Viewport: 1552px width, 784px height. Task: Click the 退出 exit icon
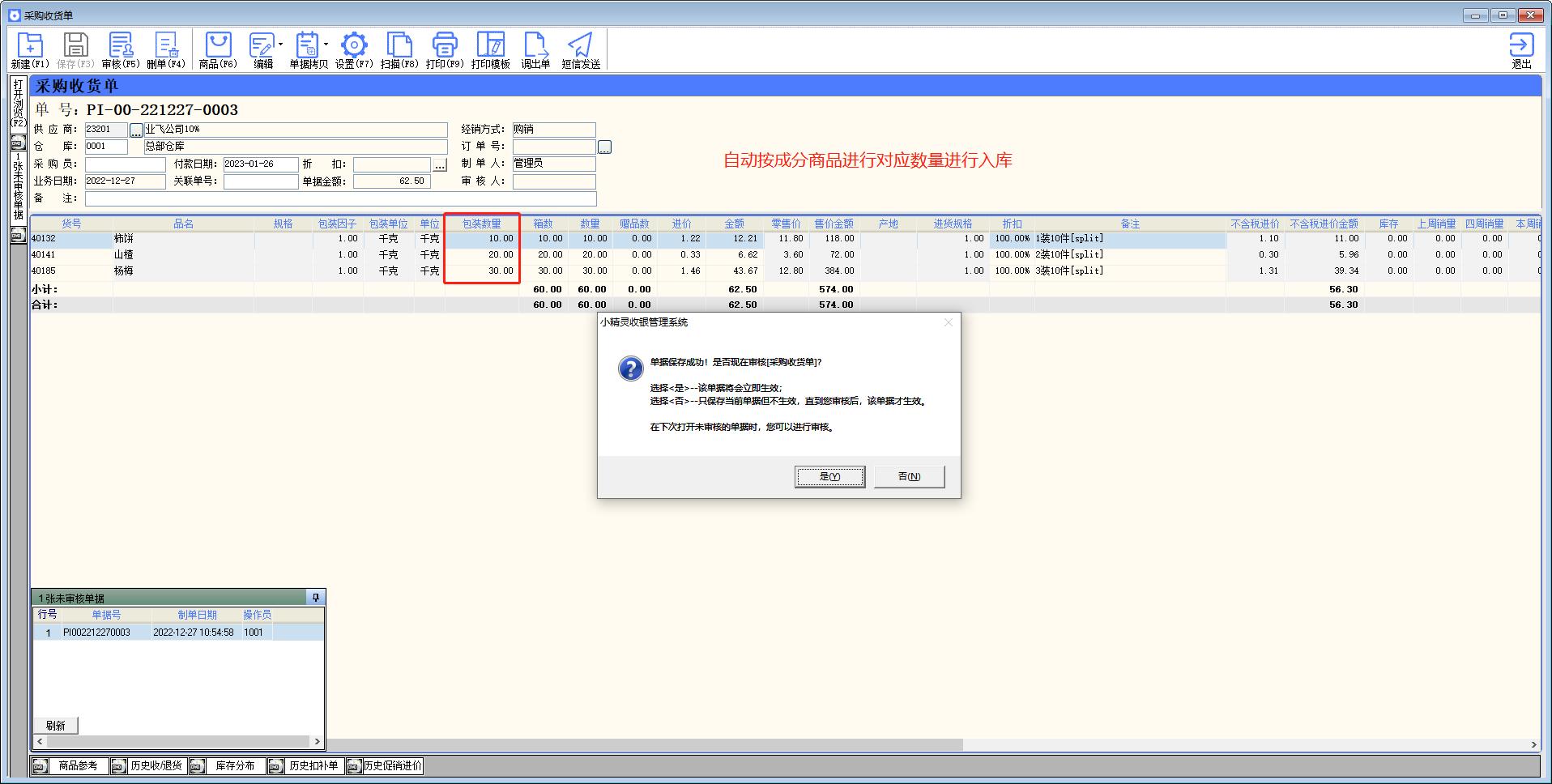tap(1521, 50)
